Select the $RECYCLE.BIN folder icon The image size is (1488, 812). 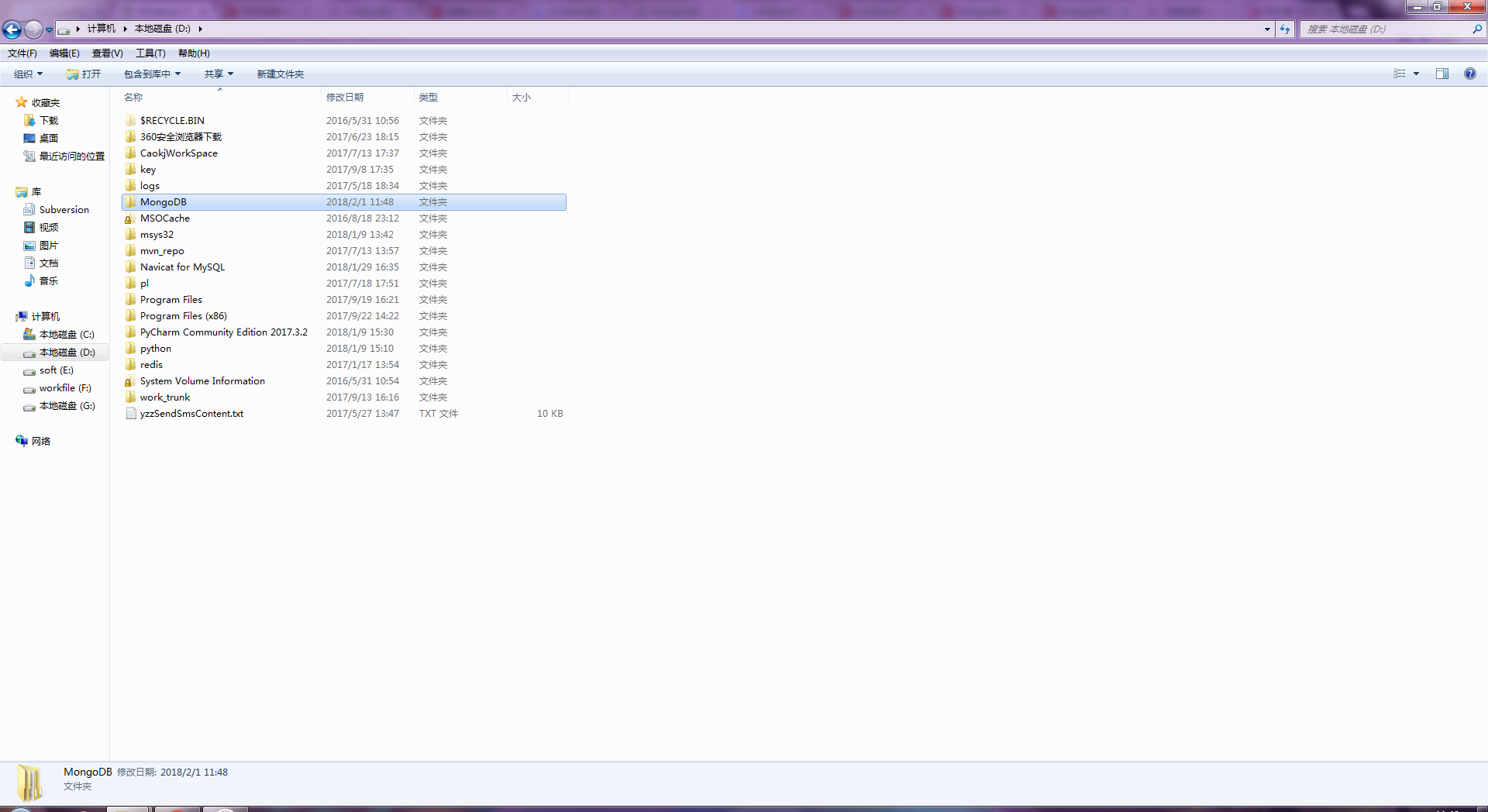tap(131, 120)
